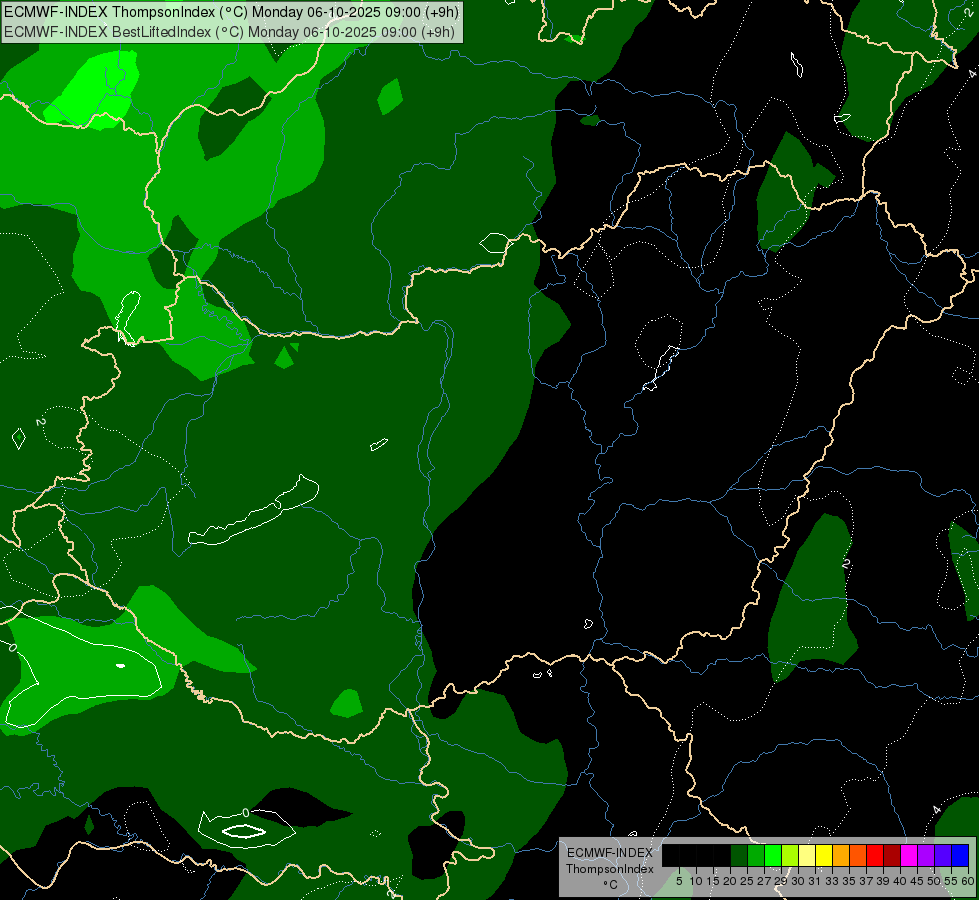979x900 pixels.
Task: Click the dark green 20–25 legend swatch
Action: 739,855
